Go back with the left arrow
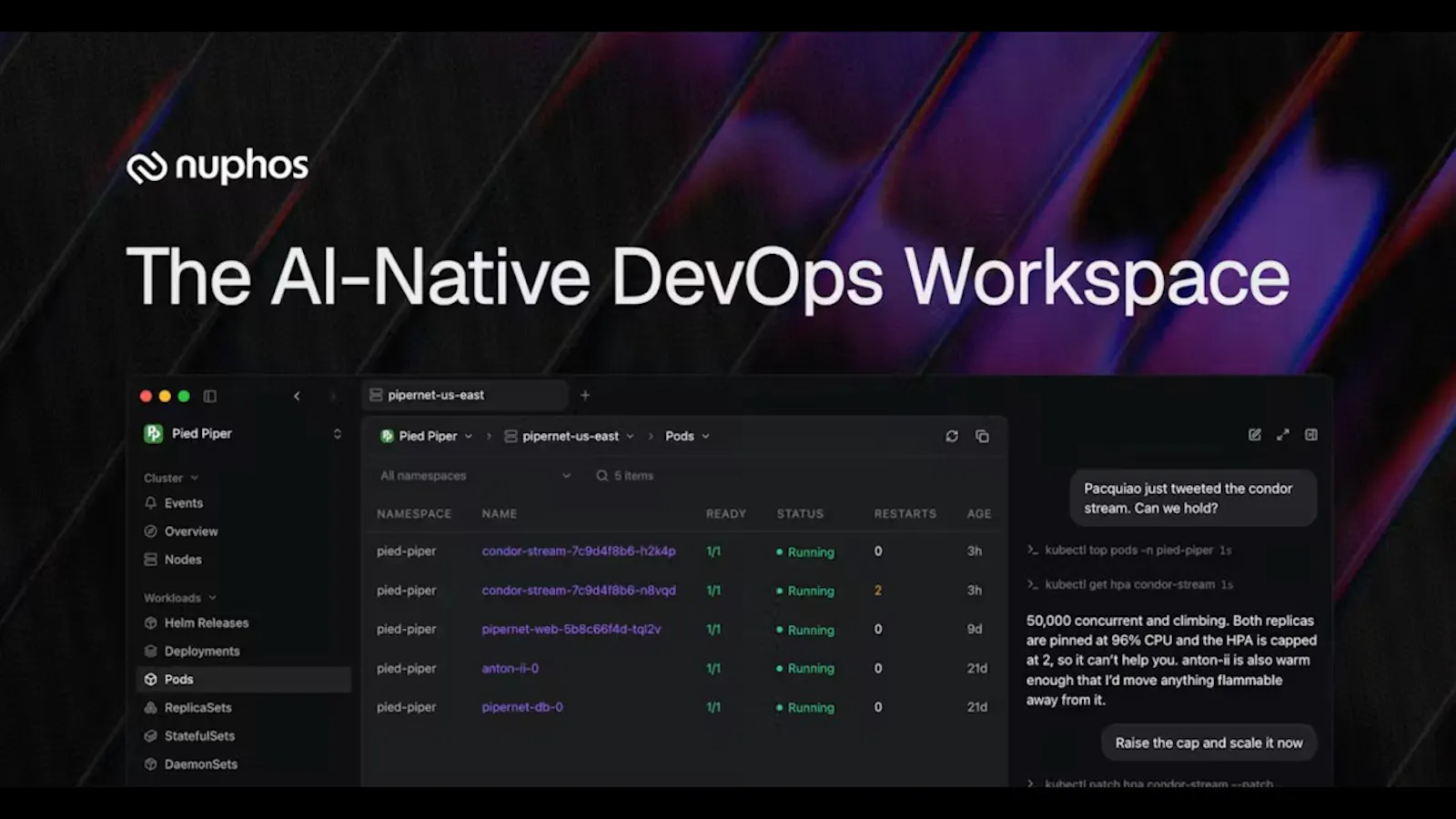 297,396
